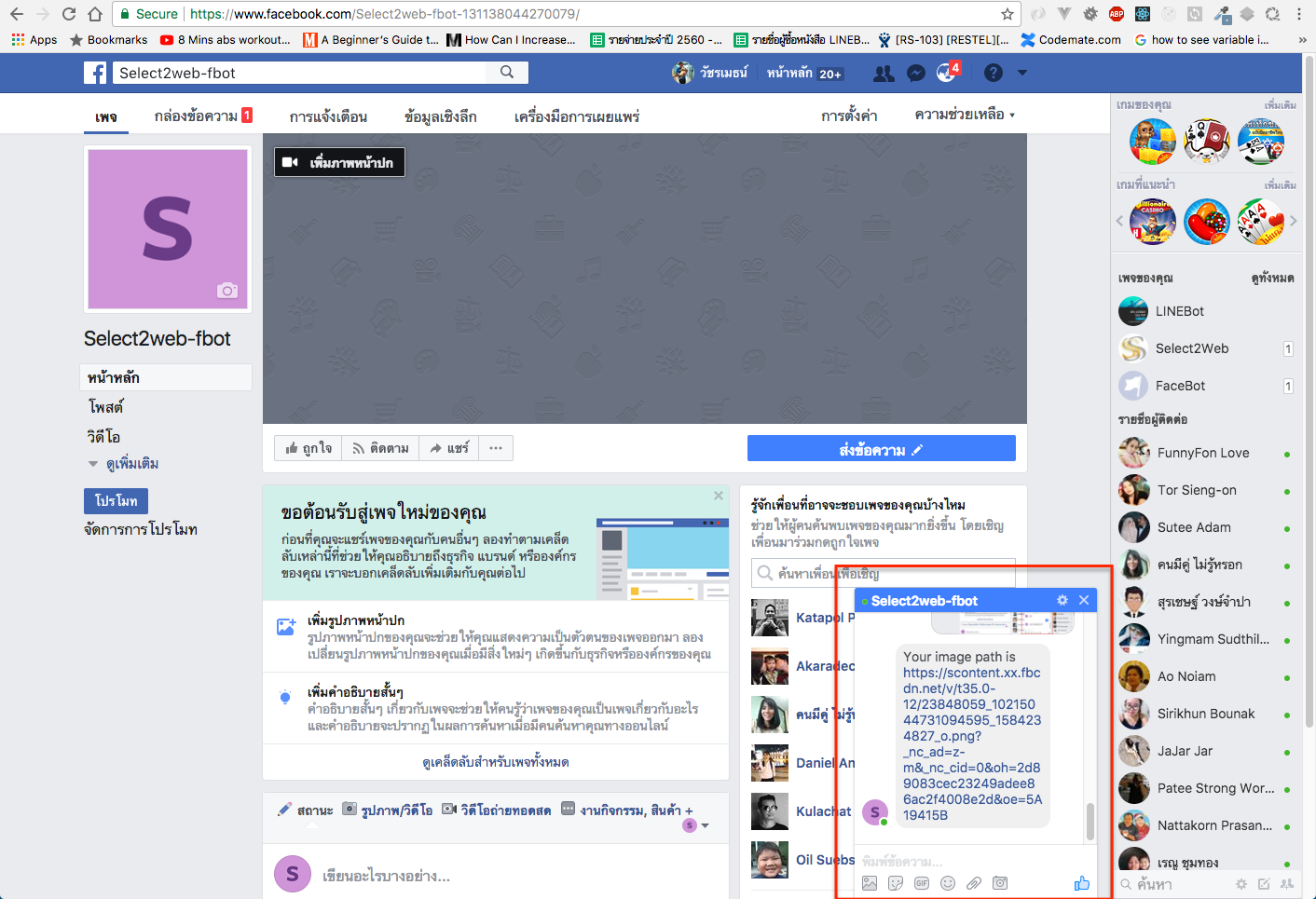Click the camera icon in chat toolbar

coord(1000,883)
